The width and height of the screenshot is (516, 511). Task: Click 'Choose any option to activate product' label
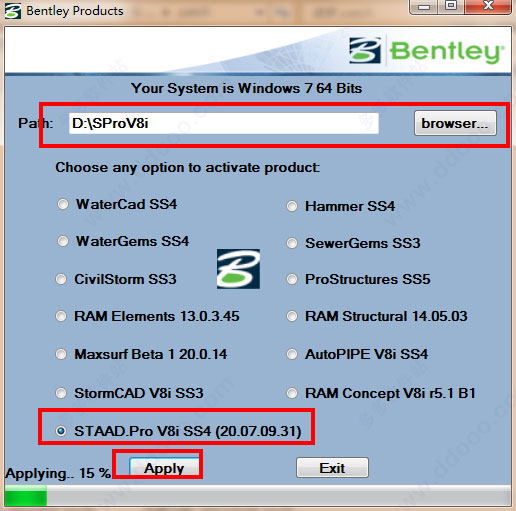point(187,167)
